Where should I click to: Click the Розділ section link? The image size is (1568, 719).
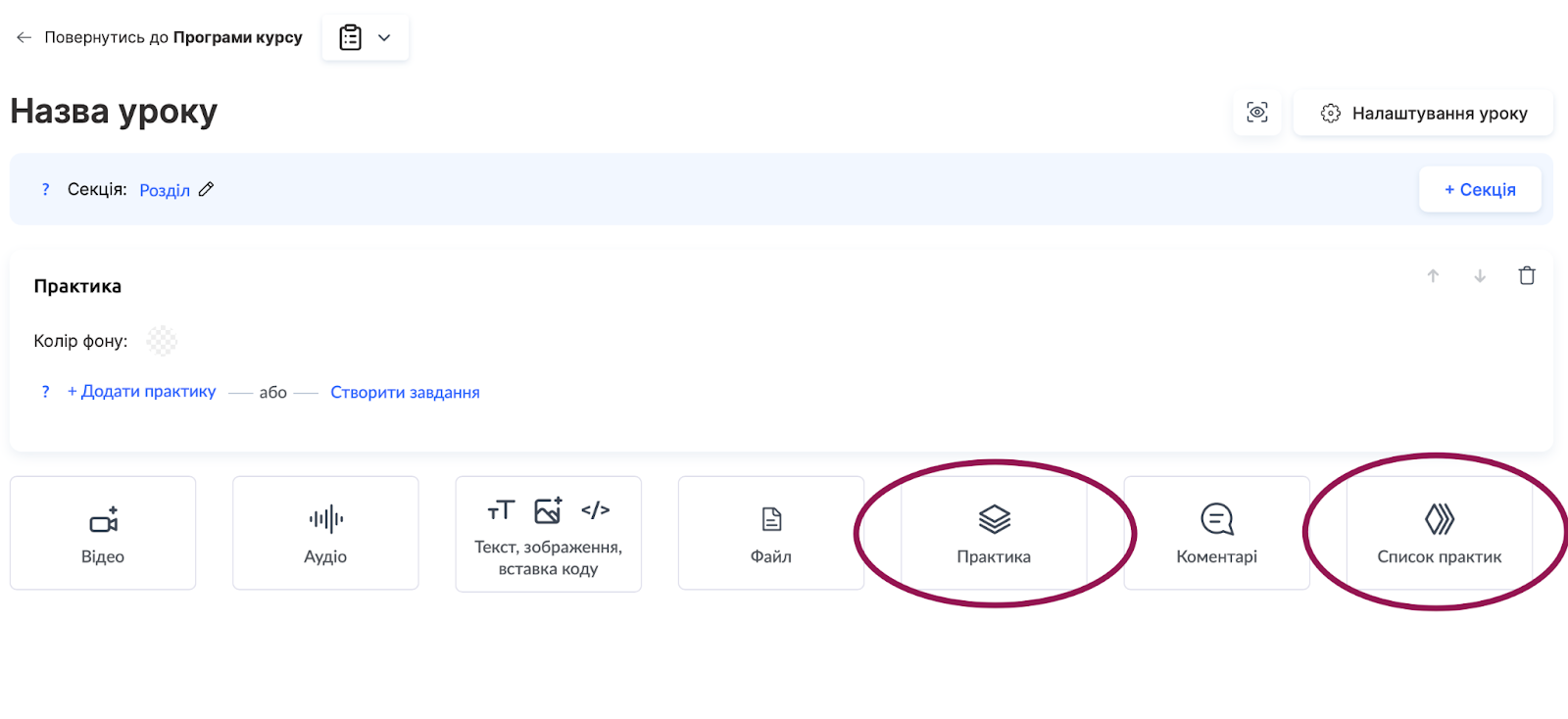[x=165, y=190]
